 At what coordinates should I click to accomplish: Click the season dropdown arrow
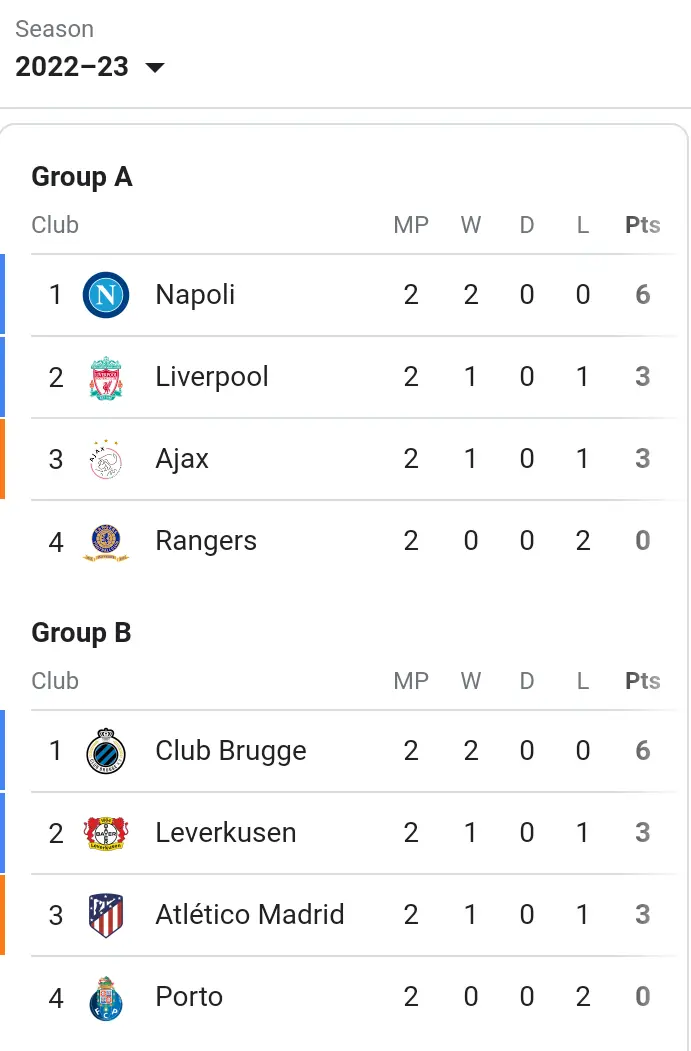155,67
